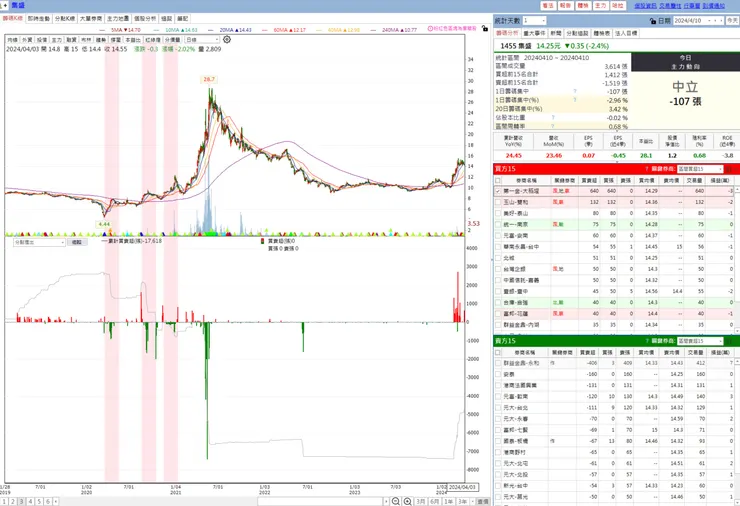Viewport: 740px width, 506px height.
Task: Click the lock icon beside 日期
Action: [x=653, y=21]
